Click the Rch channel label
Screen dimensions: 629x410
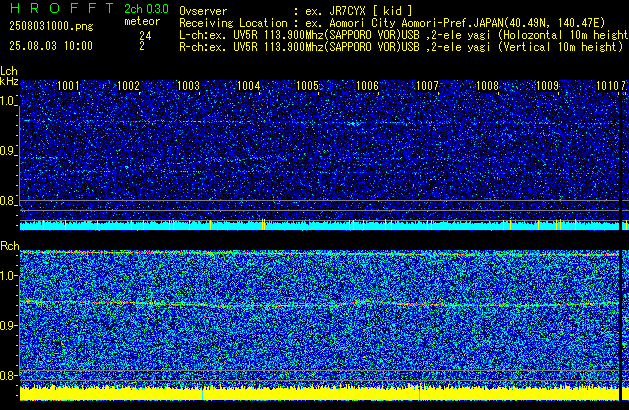tap(10, 246)
